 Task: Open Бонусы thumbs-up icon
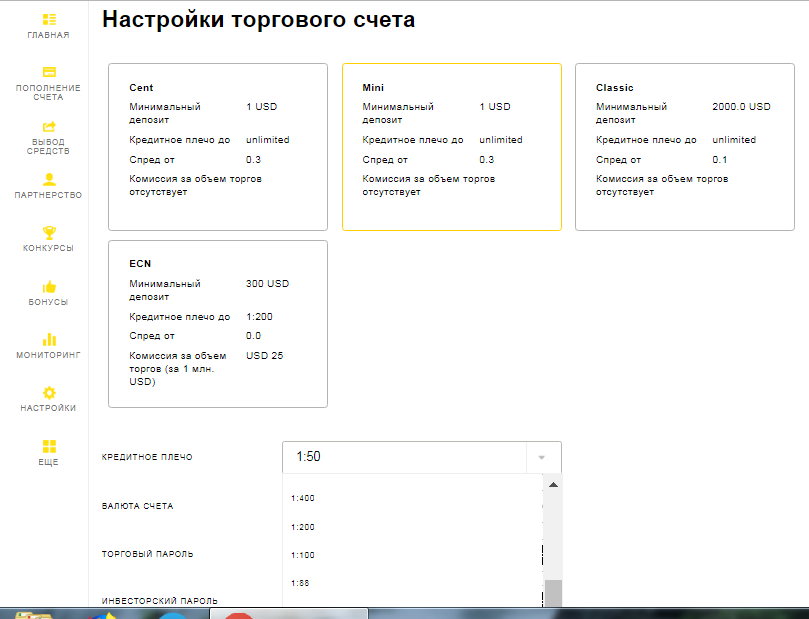(49, 287)
